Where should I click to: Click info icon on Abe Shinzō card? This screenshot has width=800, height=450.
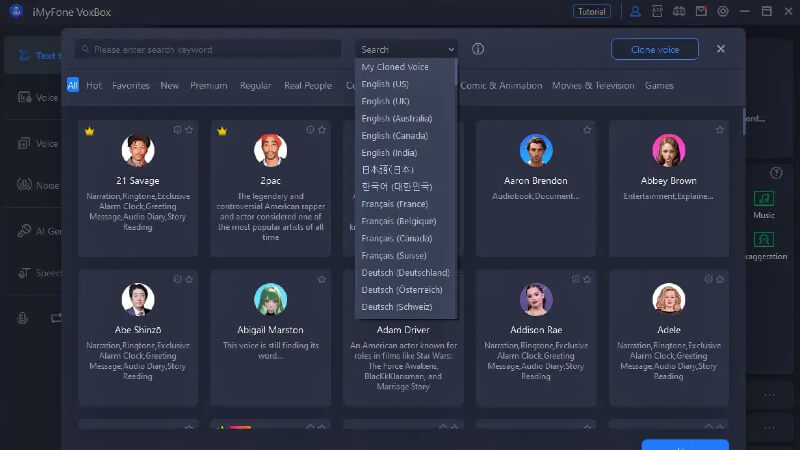coord(177,279)
